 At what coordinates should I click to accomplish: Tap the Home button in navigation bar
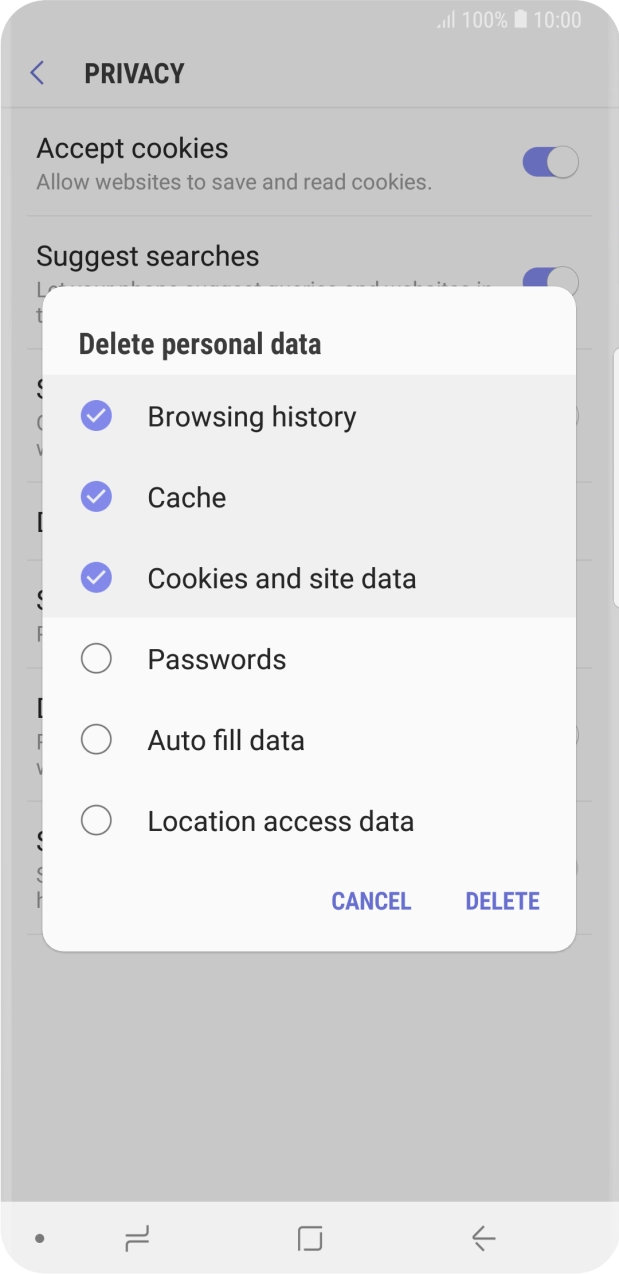click(309, 1237)
